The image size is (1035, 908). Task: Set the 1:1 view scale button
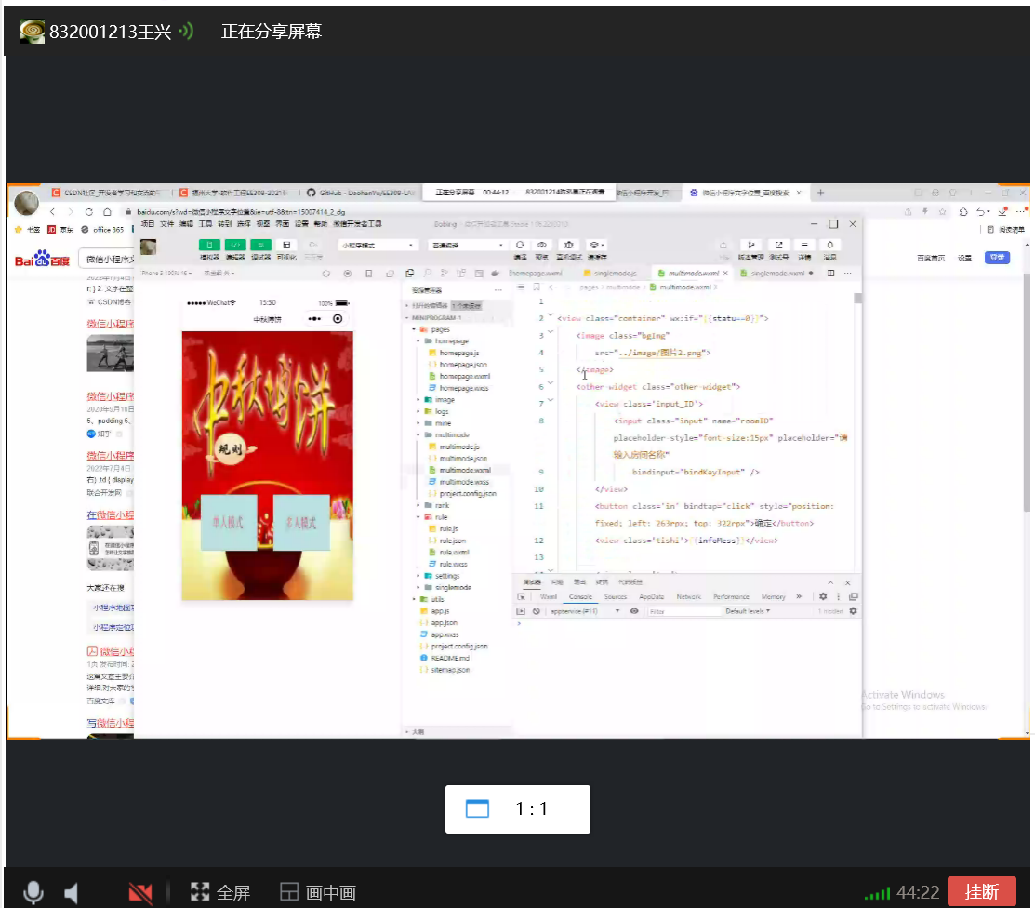pos(518,809)
